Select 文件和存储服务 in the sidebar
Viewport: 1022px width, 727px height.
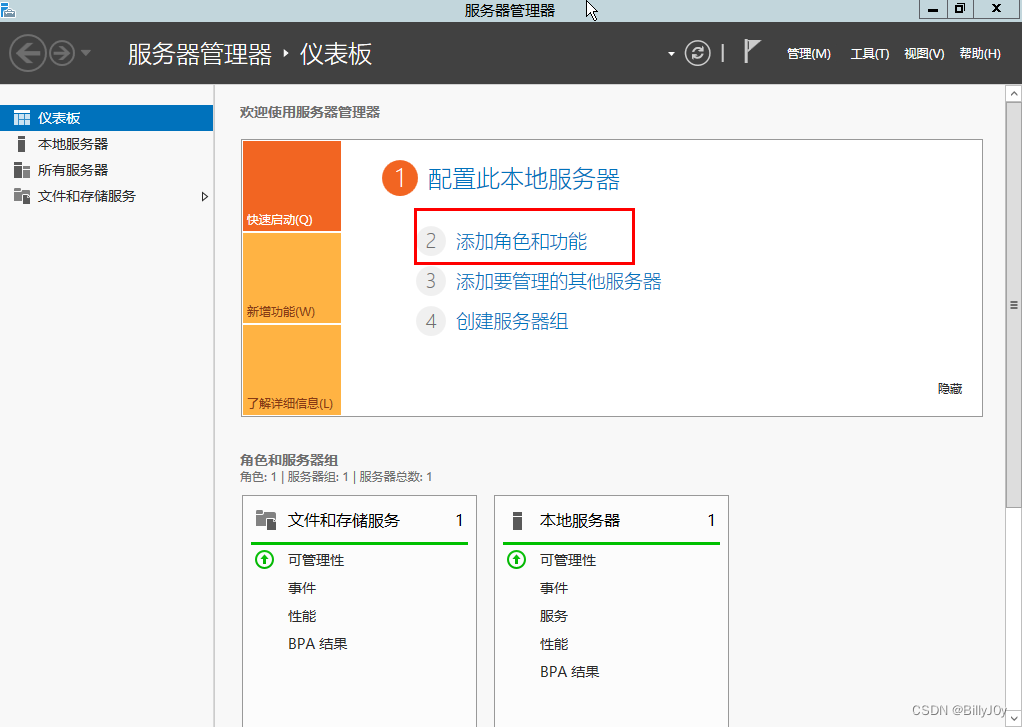click(106, 196)
